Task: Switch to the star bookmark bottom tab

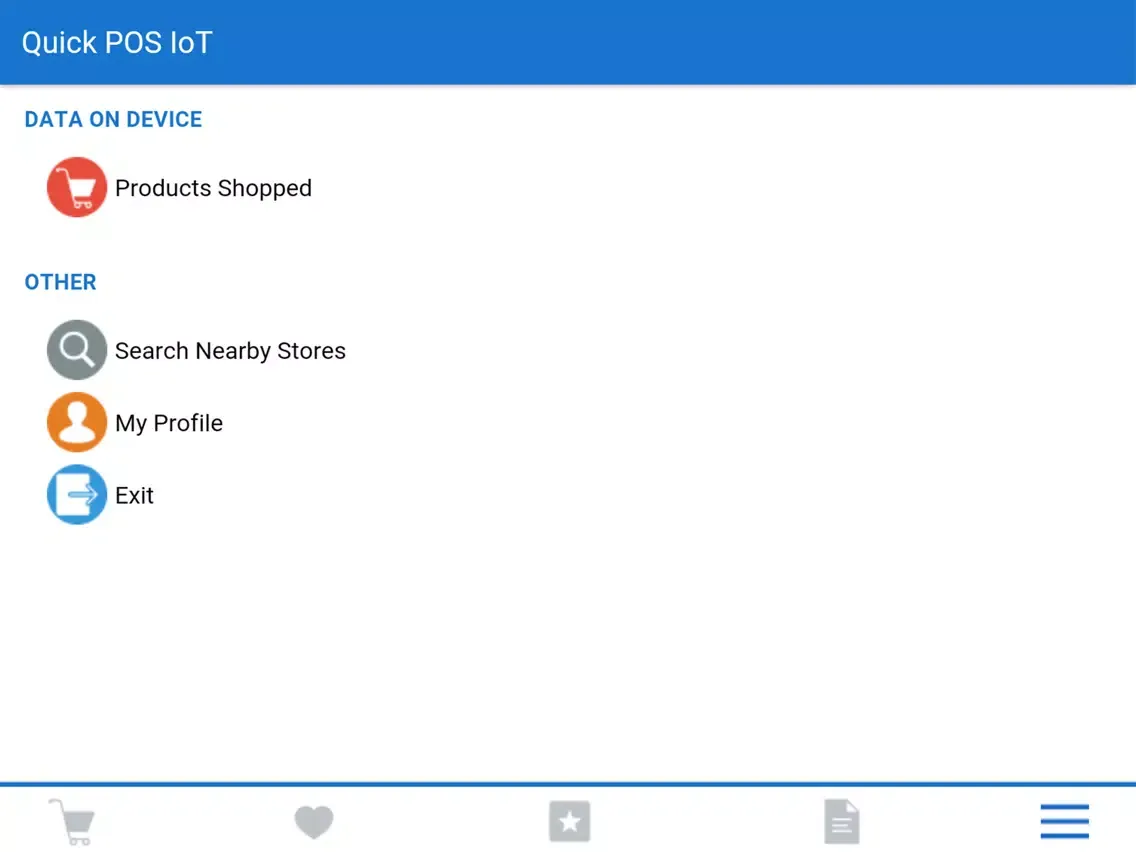Action: (x=569, y=822)
